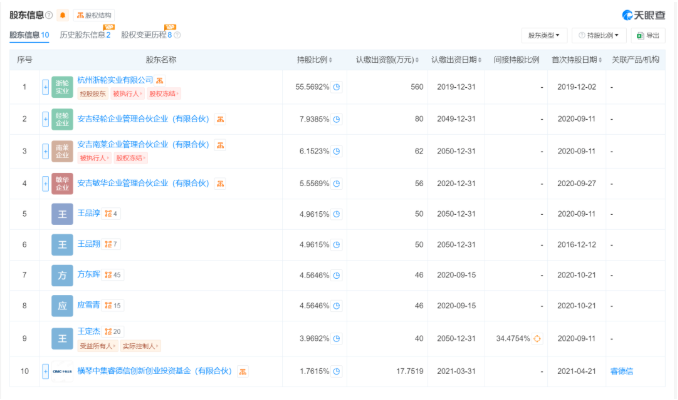Switch to 历史股东信息 tab
678x400 pixels.
coord(84,35)
